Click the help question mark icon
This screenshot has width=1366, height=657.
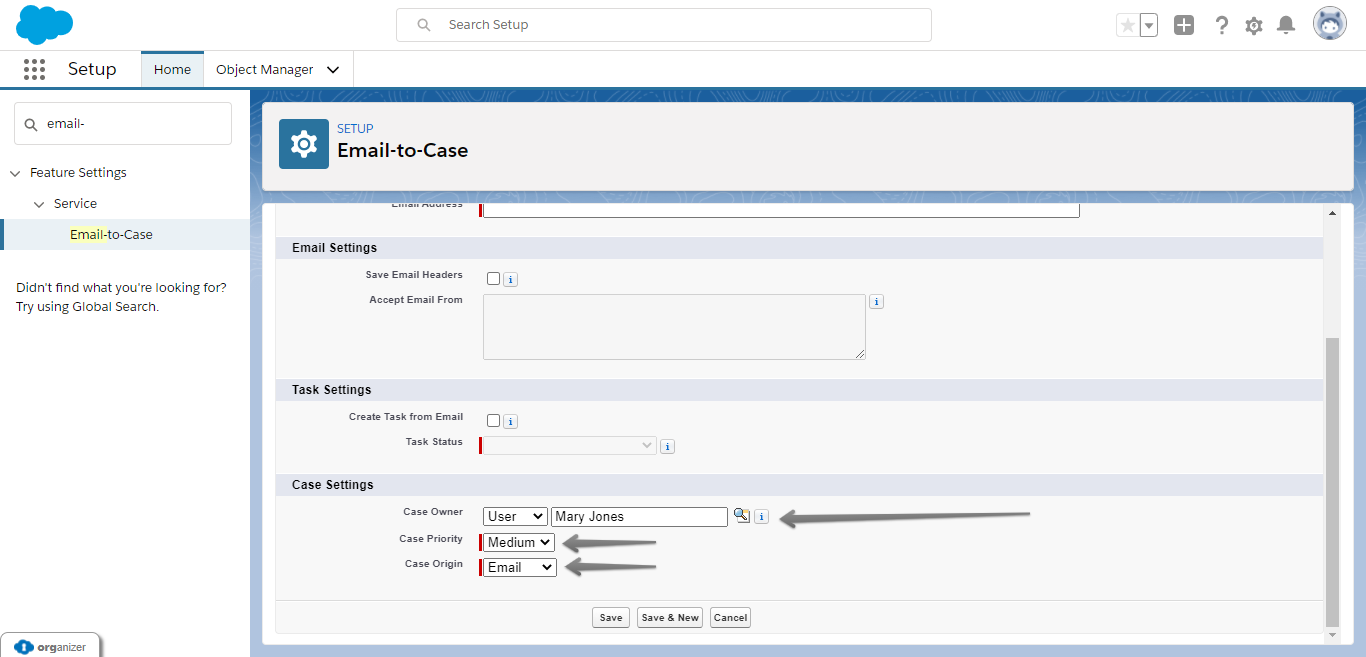pos(1221,24)
